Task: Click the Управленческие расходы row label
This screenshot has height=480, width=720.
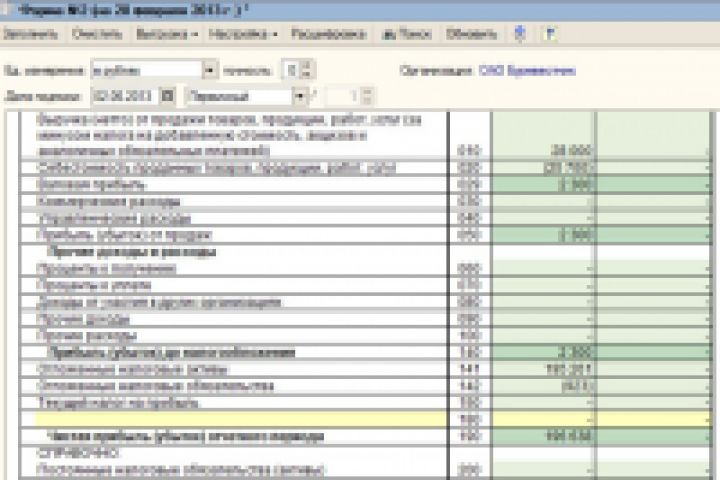Action: (114, 219)
